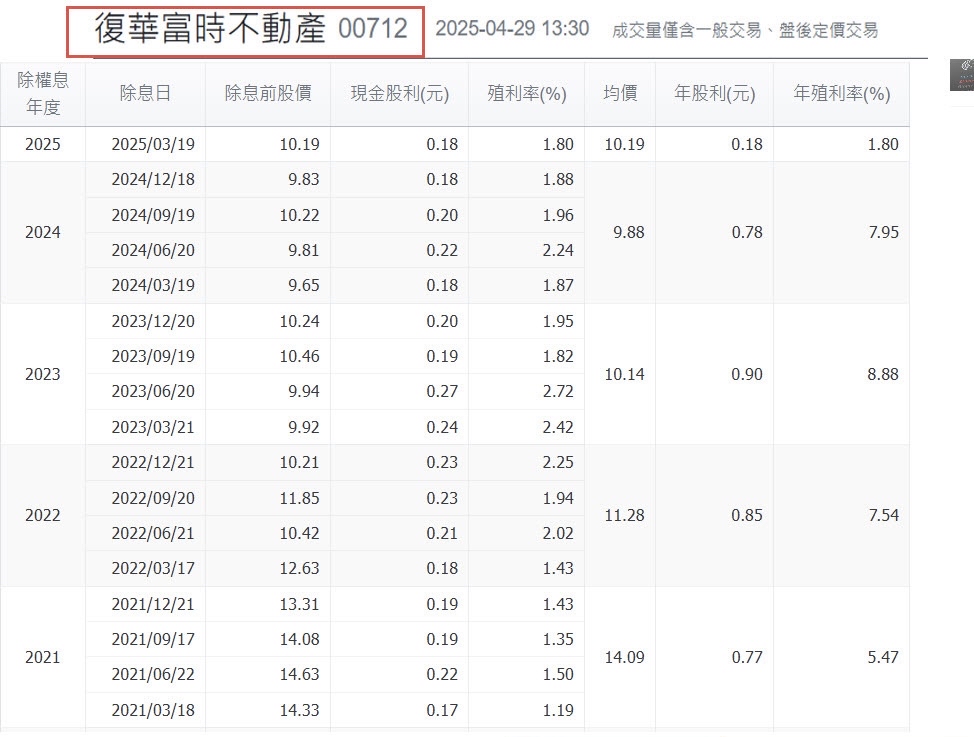Click the 除息前股價 column header
The image size is (974, 737).
268,93
